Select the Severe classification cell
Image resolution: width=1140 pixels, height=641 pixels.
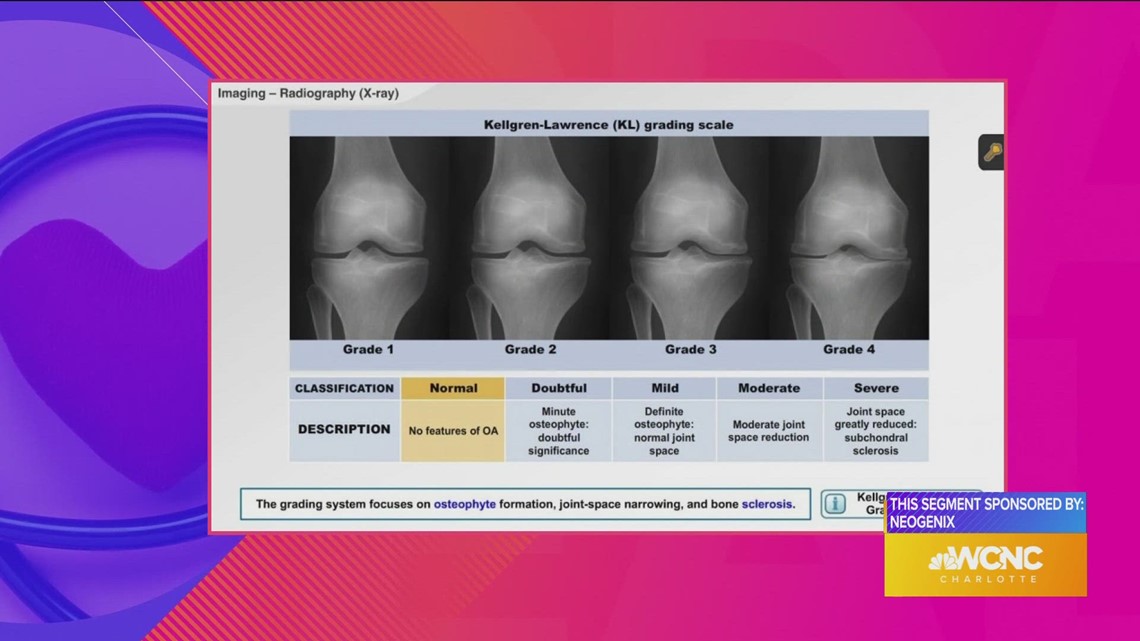[877, 388]
